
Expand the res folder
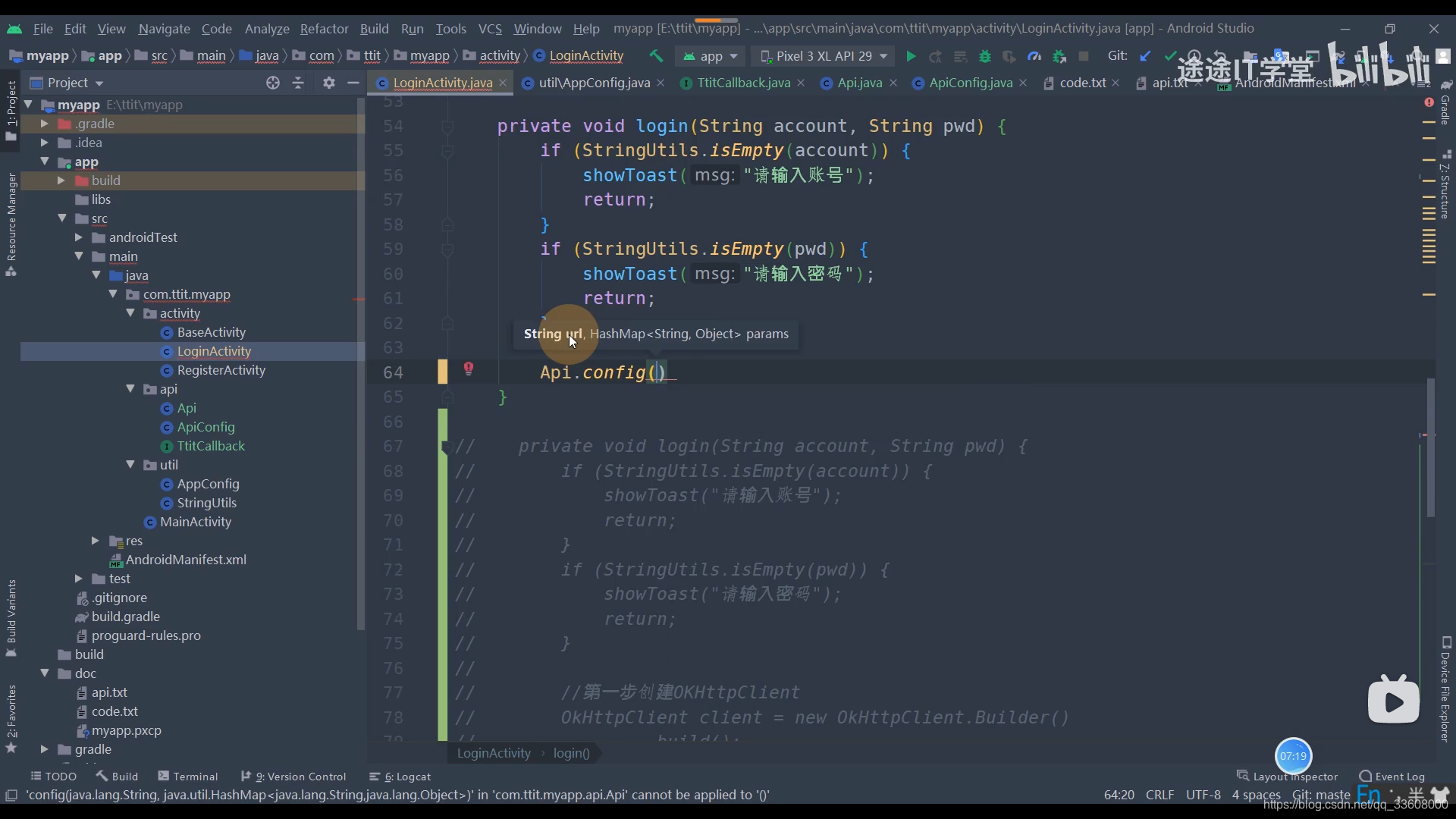tap(96, 541)
